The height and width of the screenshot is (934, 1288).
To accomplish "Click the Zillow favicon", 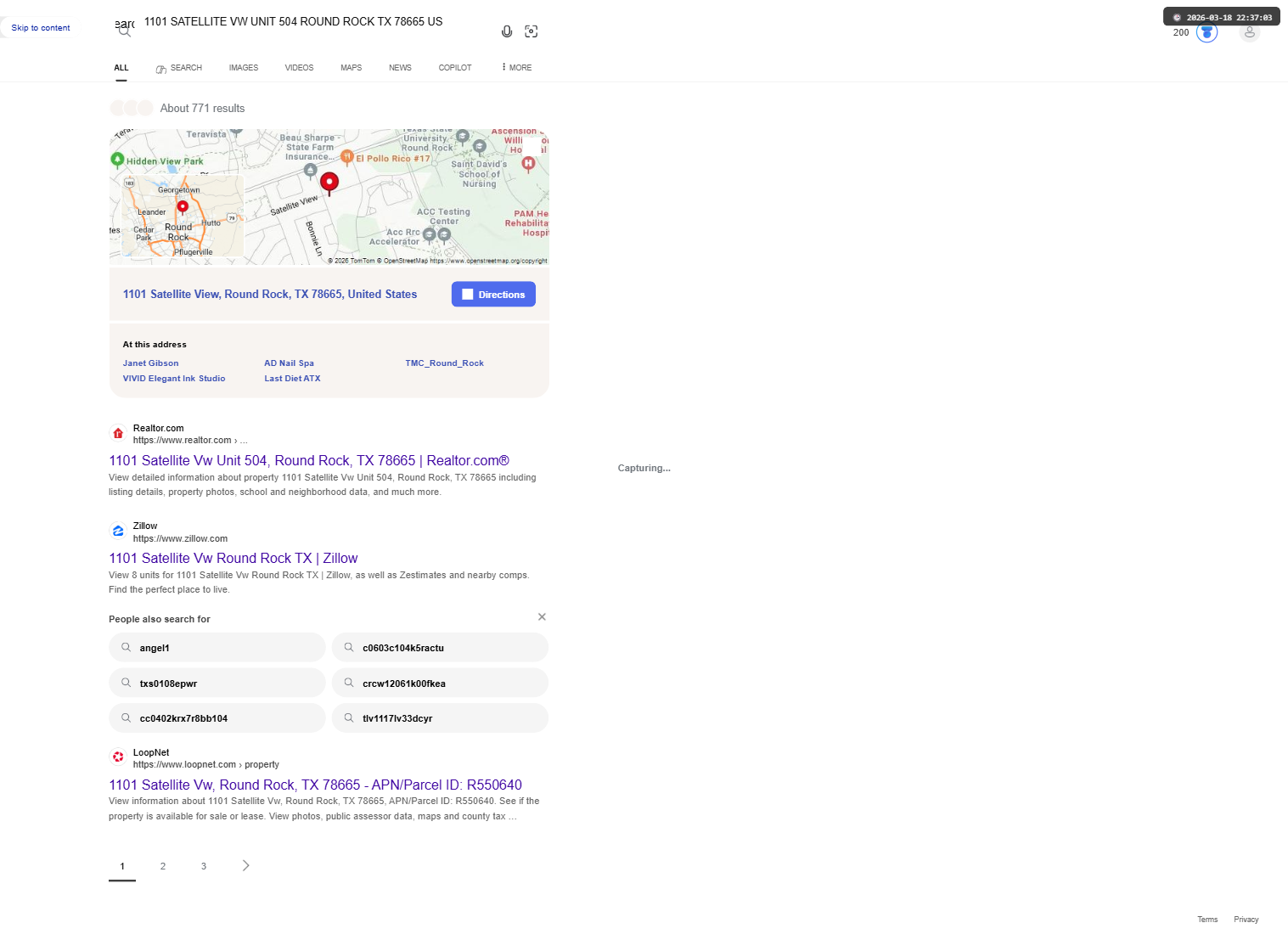I will (118, 531).
